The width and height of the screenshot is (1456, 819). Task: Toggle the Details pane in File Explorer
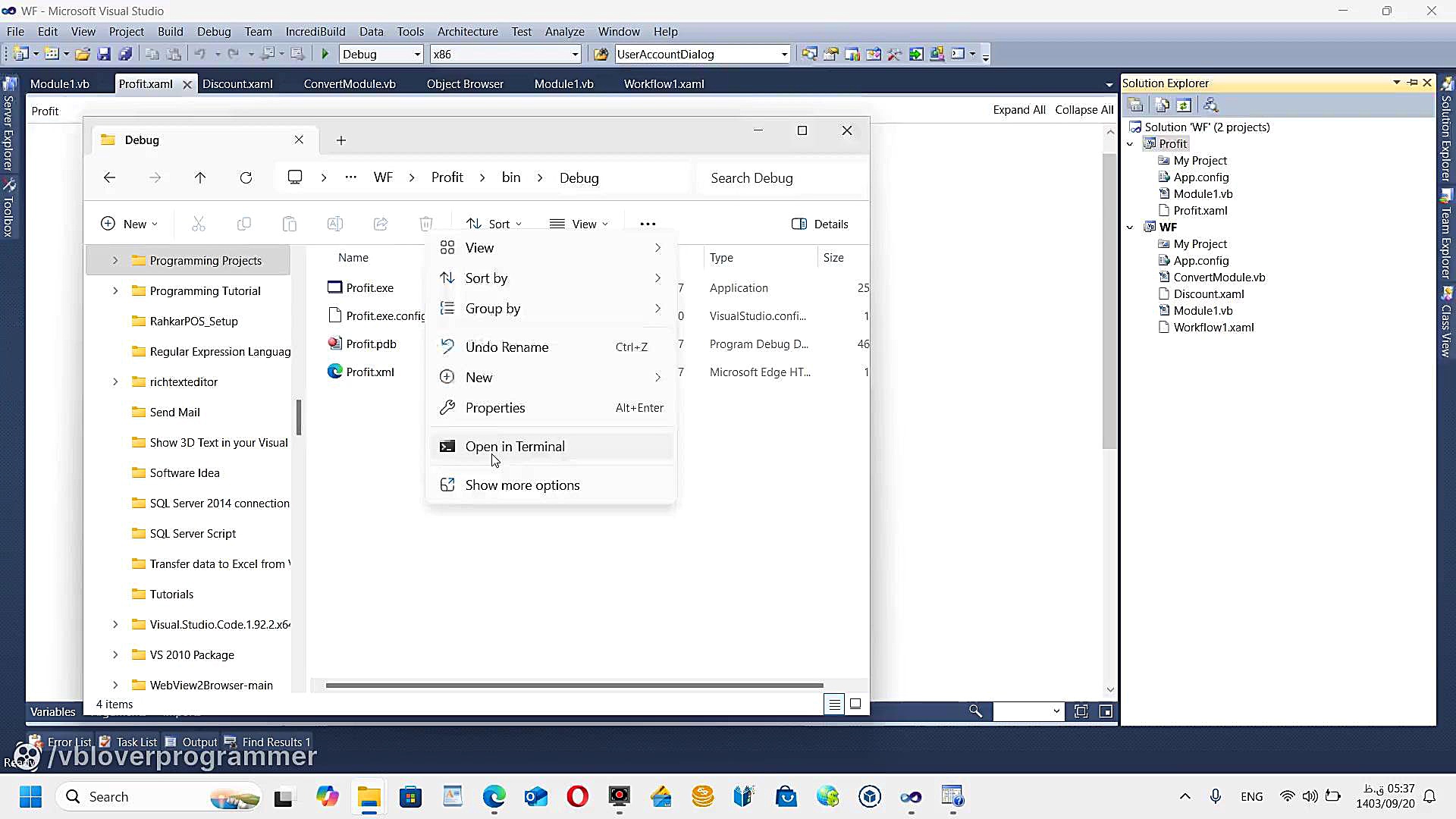tap(820, 224)
